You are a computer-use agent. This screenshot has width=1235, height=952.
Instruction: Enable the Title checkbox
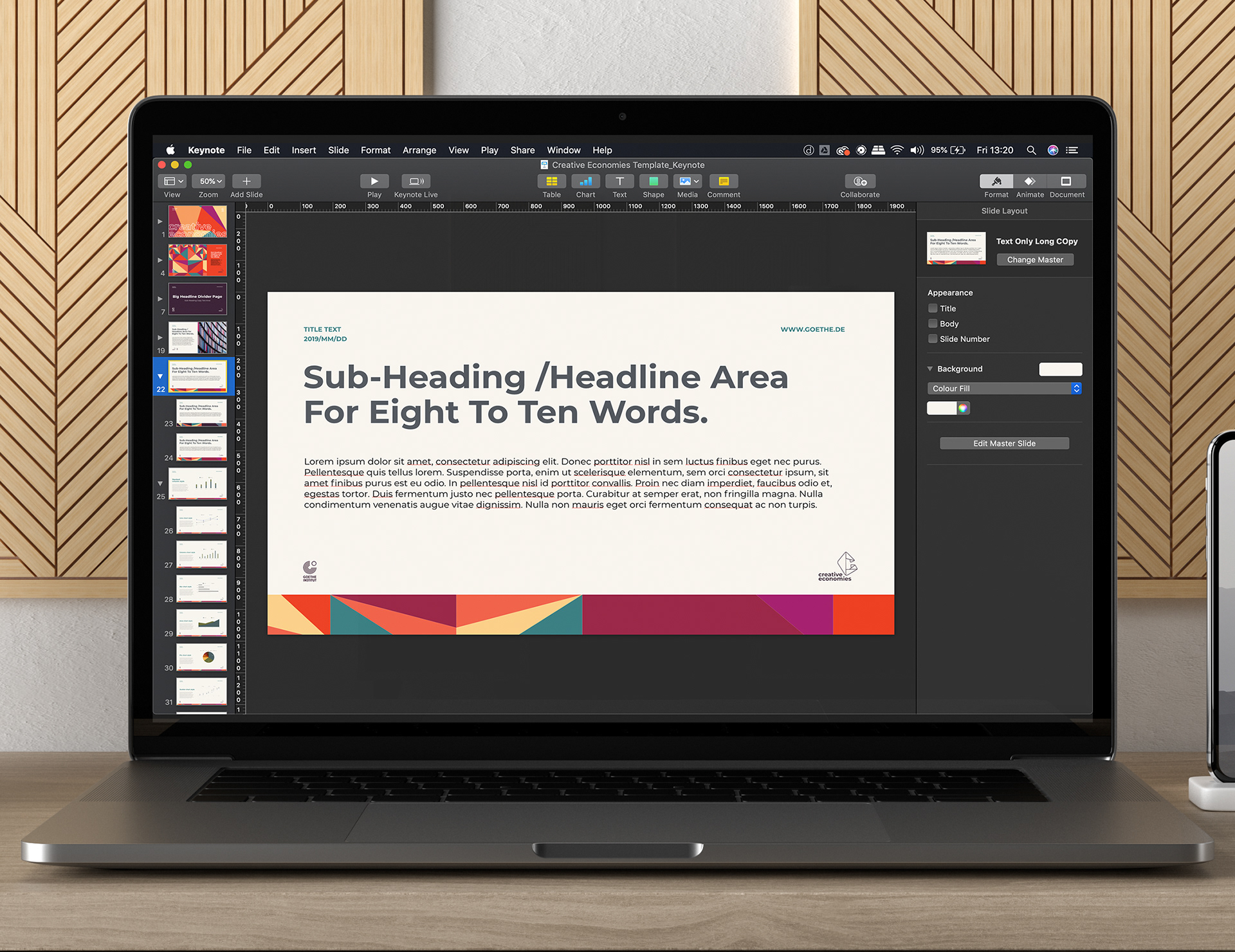click(x=933, y=309)
